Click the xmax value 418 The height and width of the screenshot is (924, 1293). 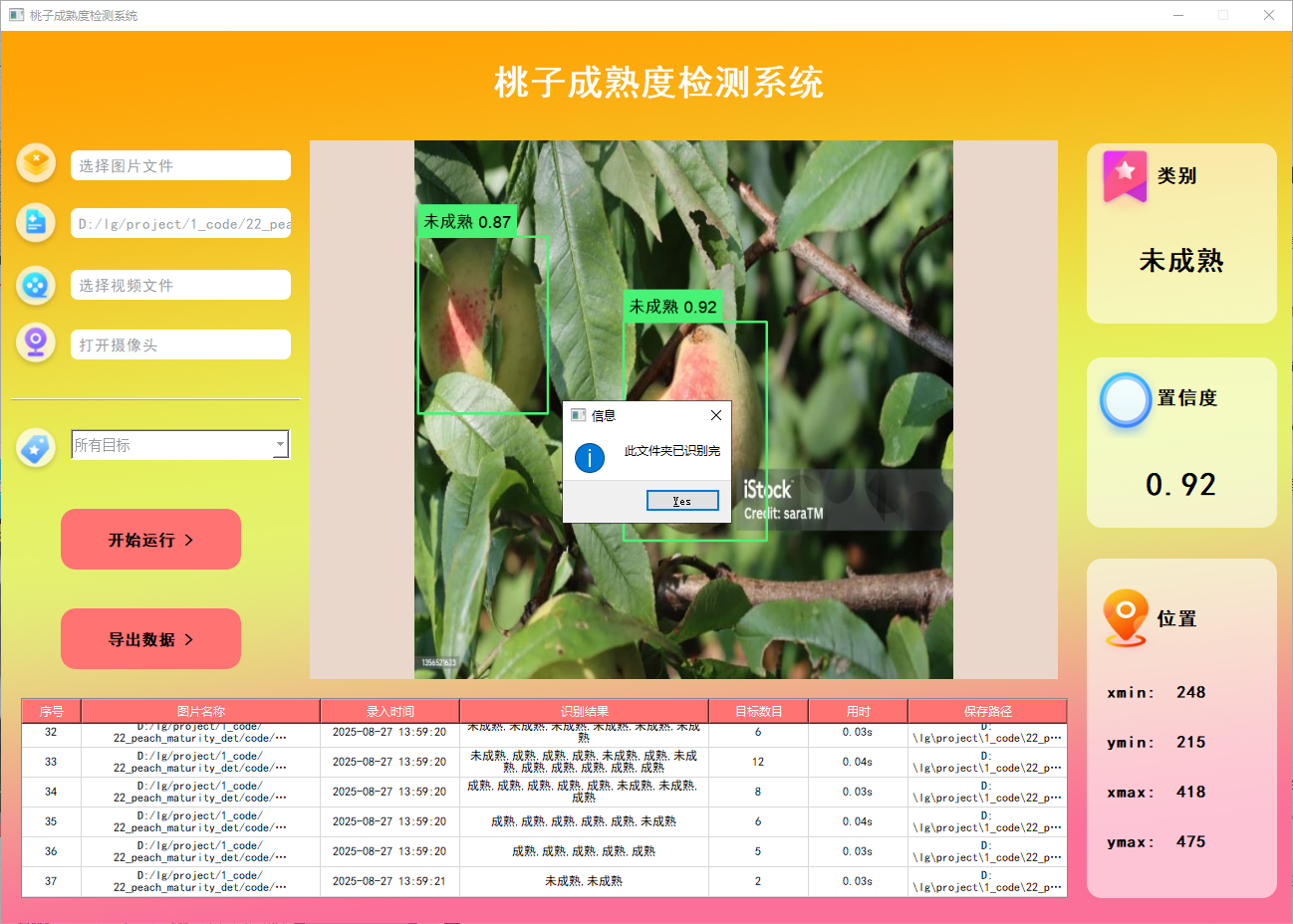coord(1190,792)
